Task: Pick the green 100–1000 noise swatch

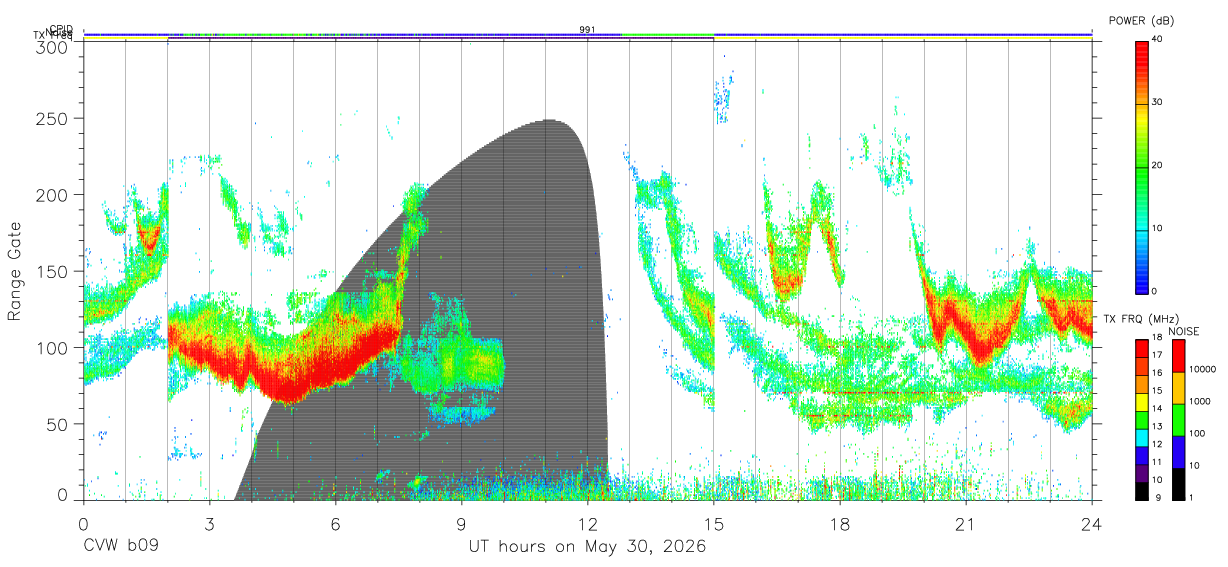Action: pos(1178,420)
